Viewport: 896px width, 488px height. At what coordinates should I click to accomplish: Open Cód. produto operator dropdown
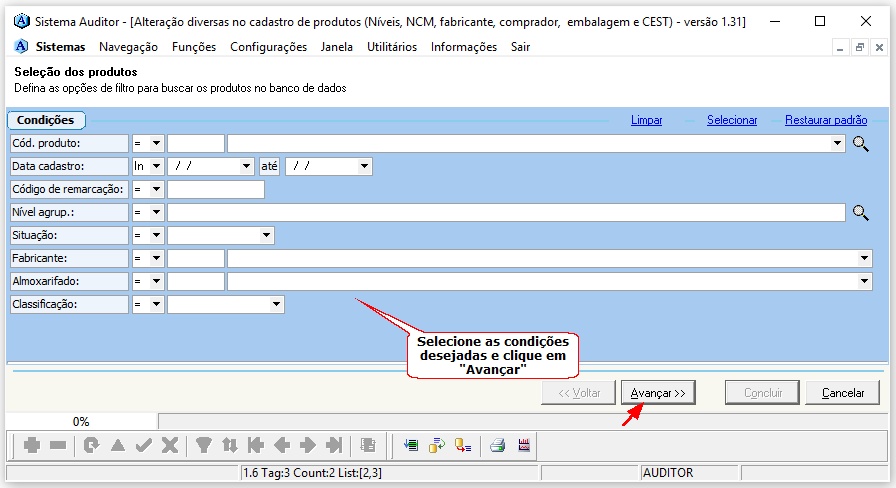point(156,143)
